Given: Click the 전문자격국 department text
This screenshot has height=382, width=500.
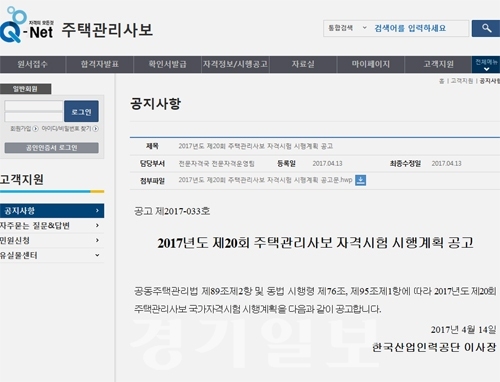Looking at the screenshot, I should tap(217, 164).
